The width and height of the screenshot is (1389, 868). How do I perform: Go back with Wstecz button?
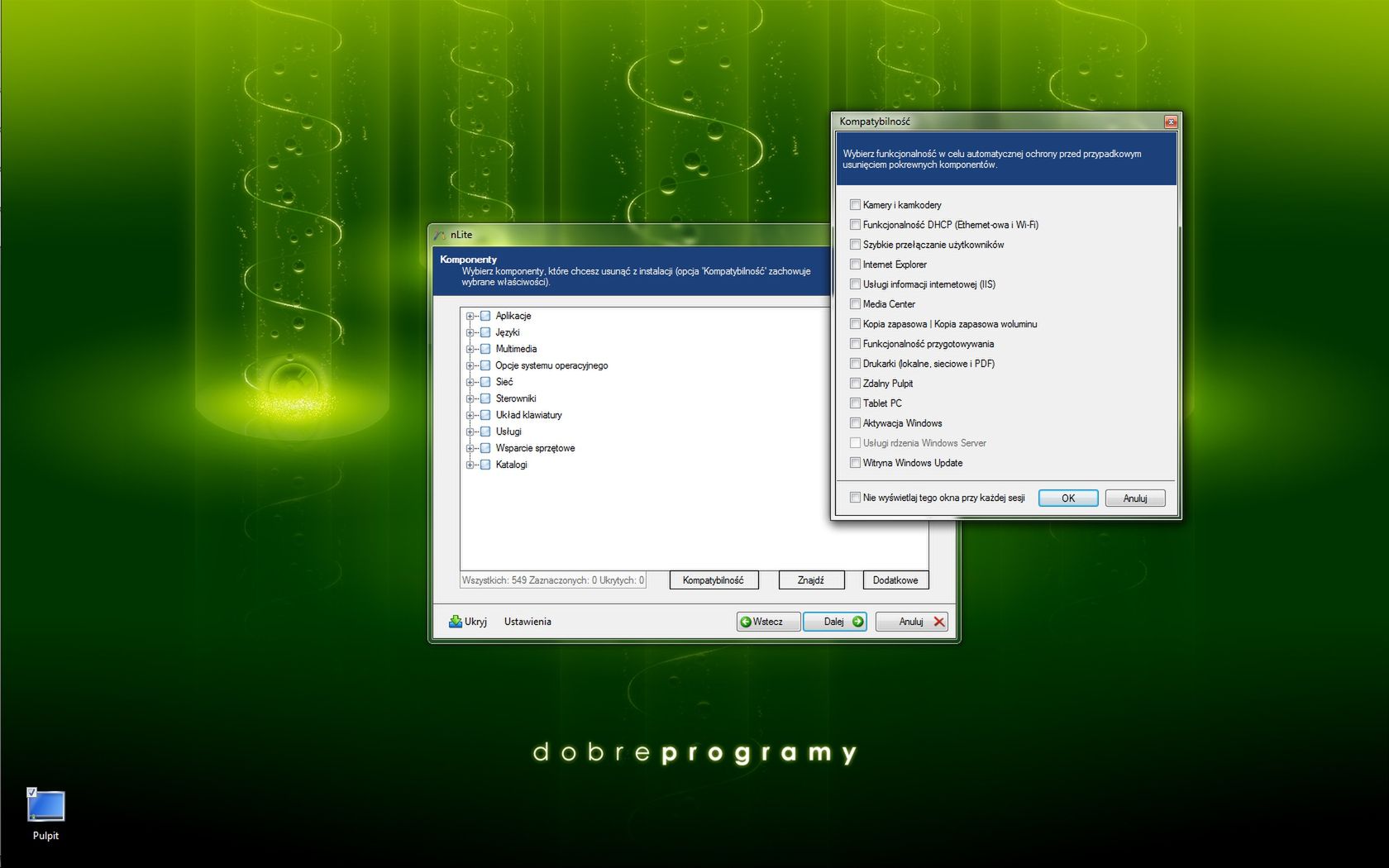pos(768,622)
